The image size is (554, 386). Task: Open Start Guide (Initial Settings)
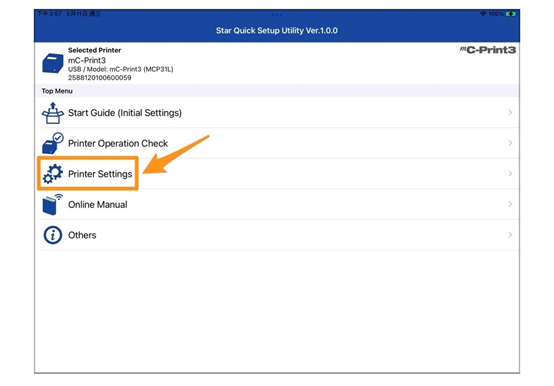(125, 113)
